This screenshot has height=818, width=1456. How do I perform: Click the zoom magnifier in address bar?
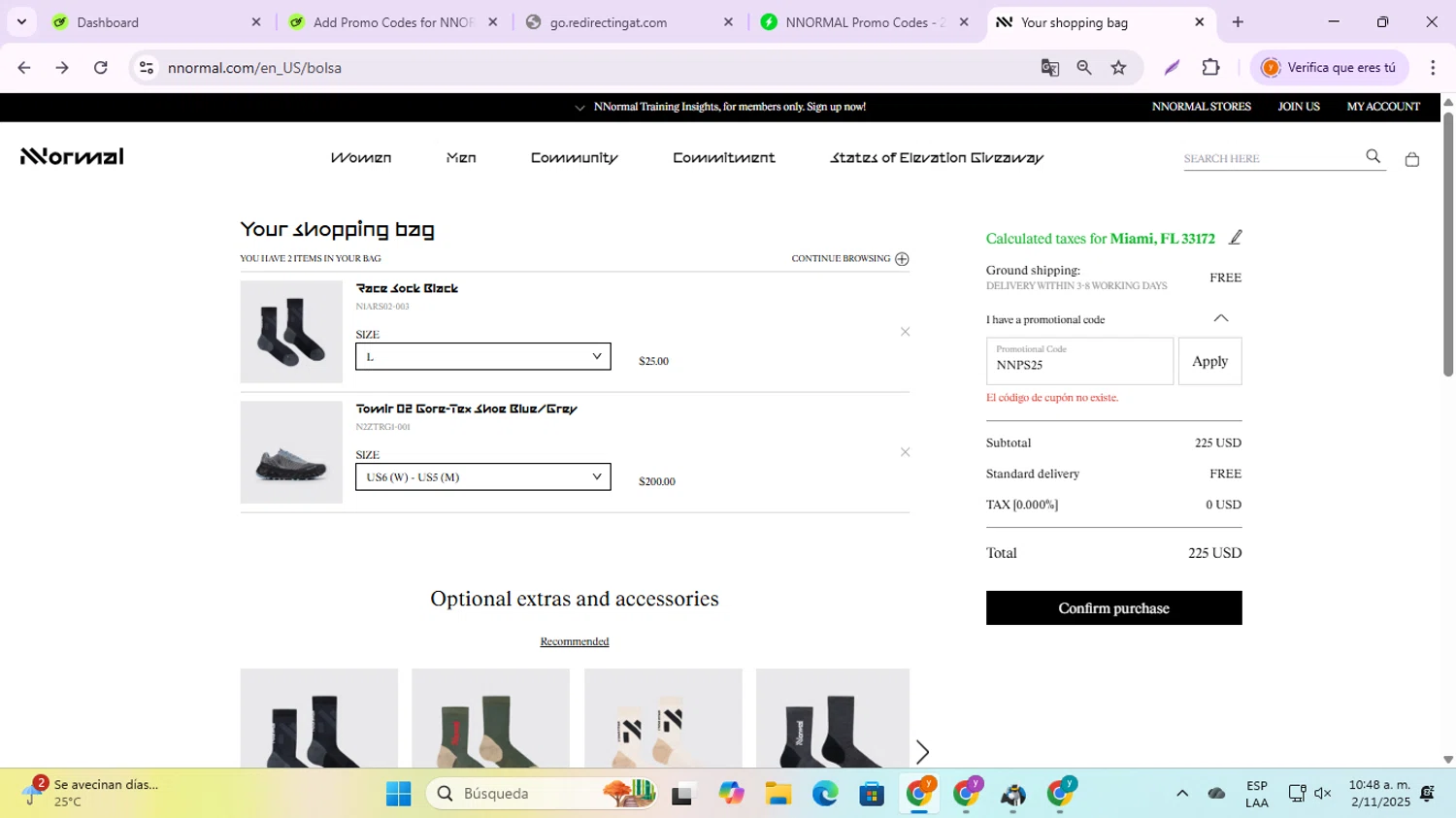coord(1084,68)
